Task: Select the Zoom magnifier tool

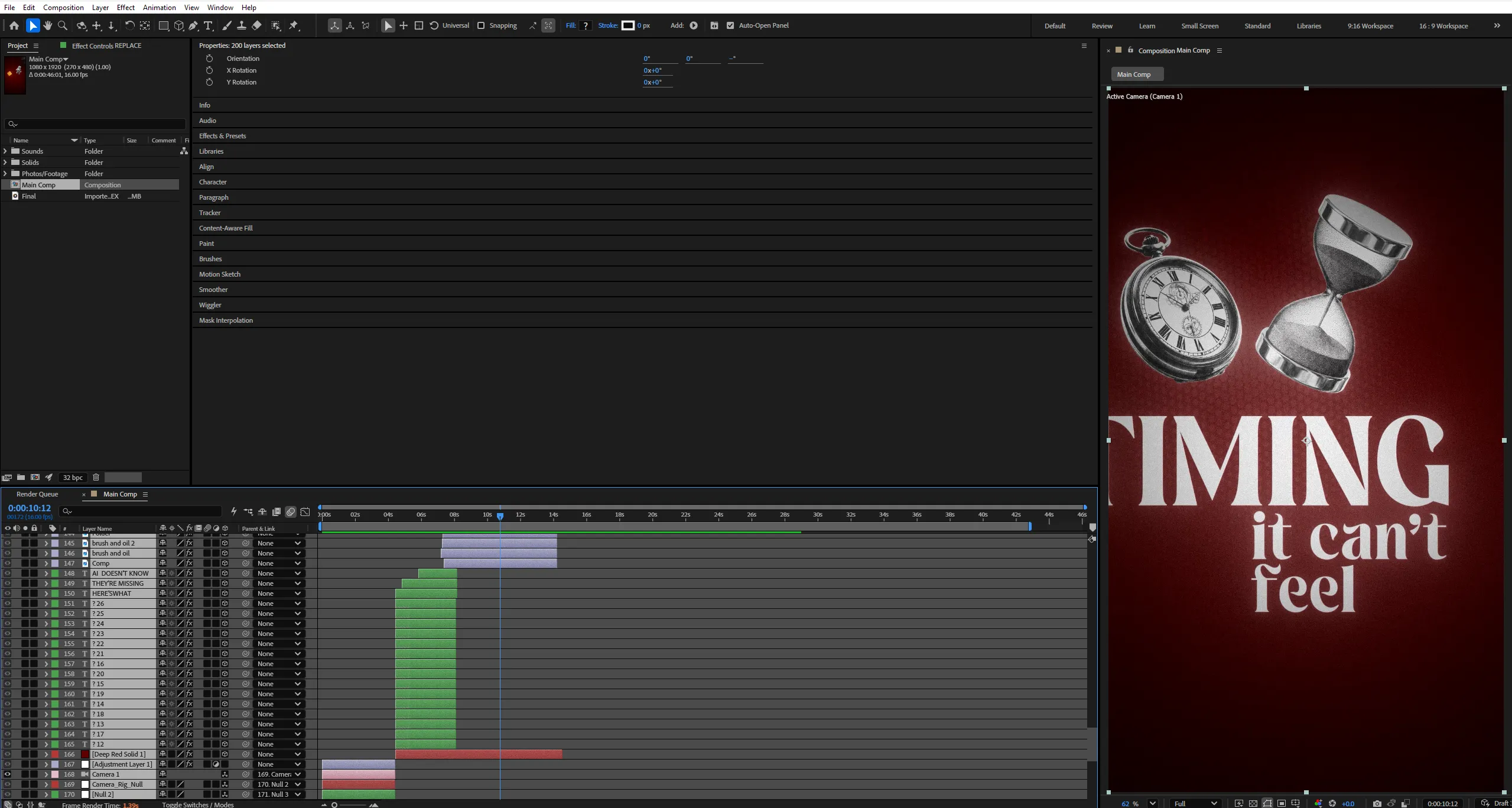Action: pos(63,25)
